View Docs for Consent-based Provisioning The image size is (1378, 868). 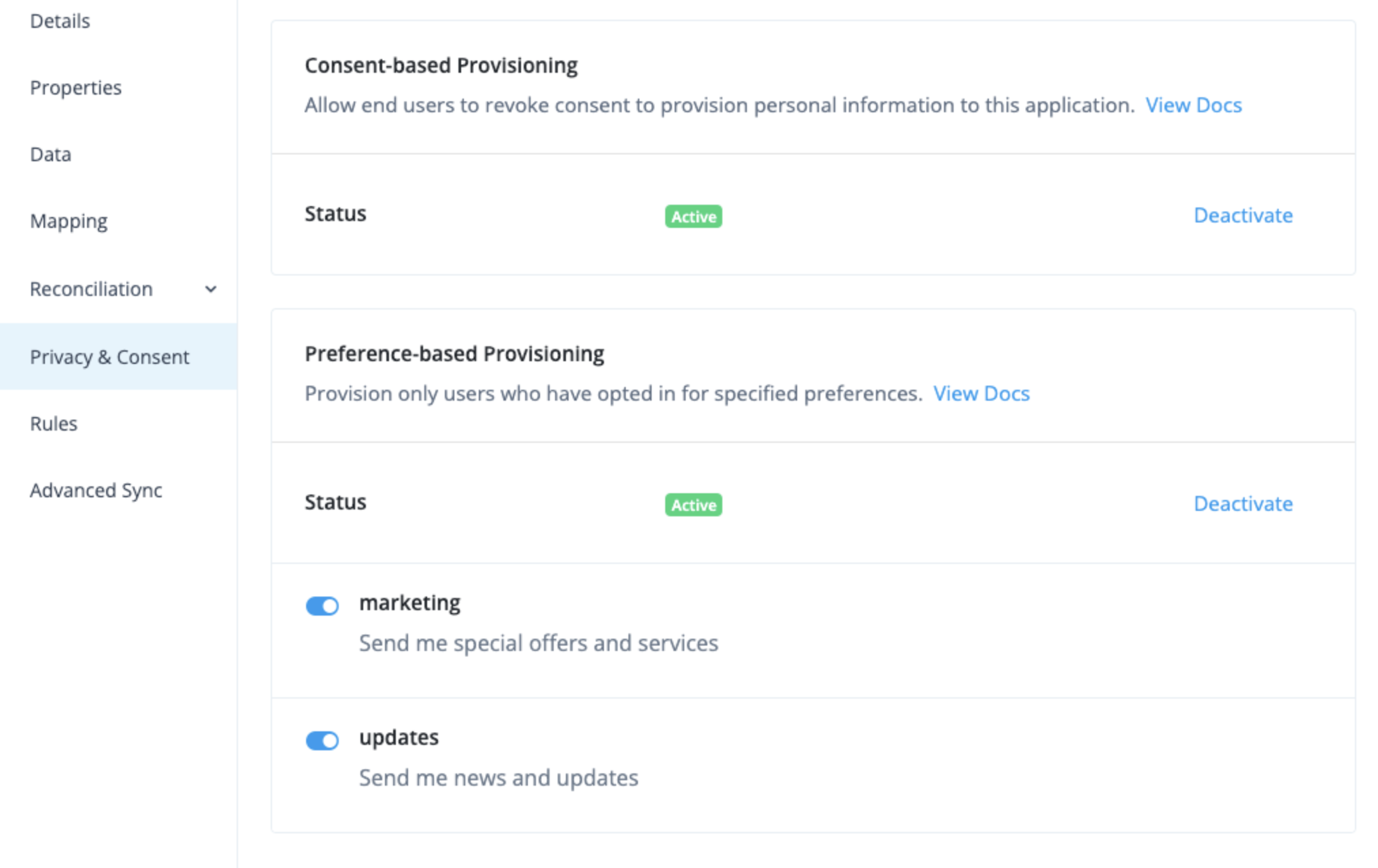tap(1193, 105)
